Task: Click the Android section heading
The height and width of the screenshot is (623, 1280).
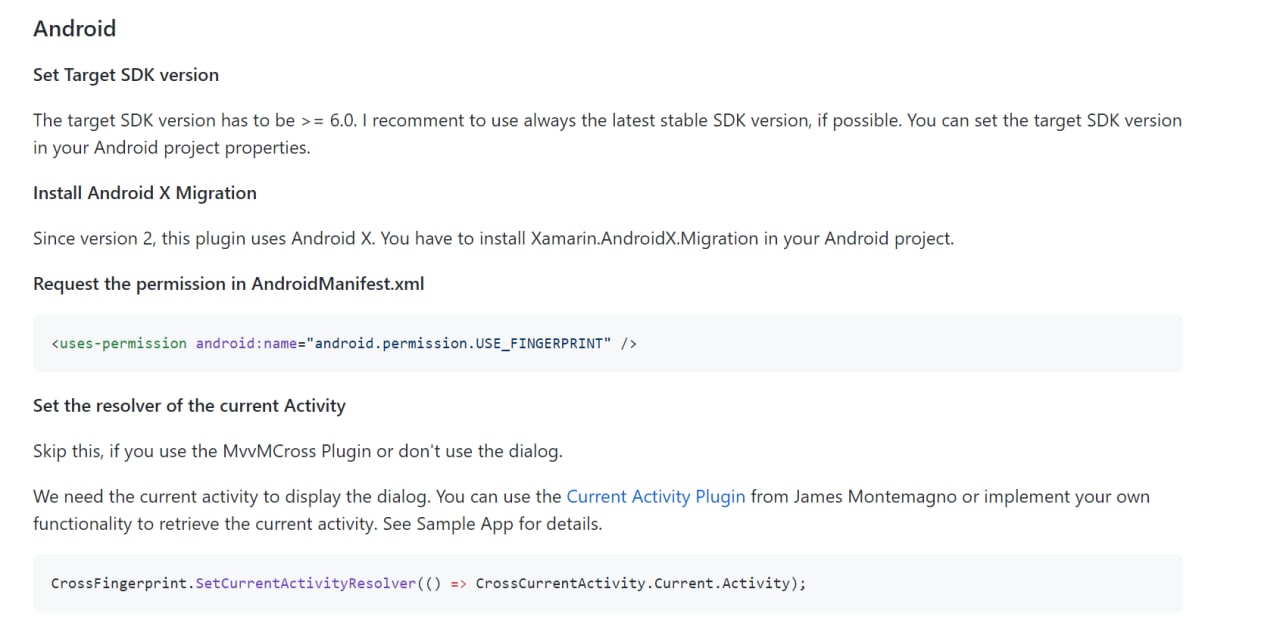Action: [75, 28]
